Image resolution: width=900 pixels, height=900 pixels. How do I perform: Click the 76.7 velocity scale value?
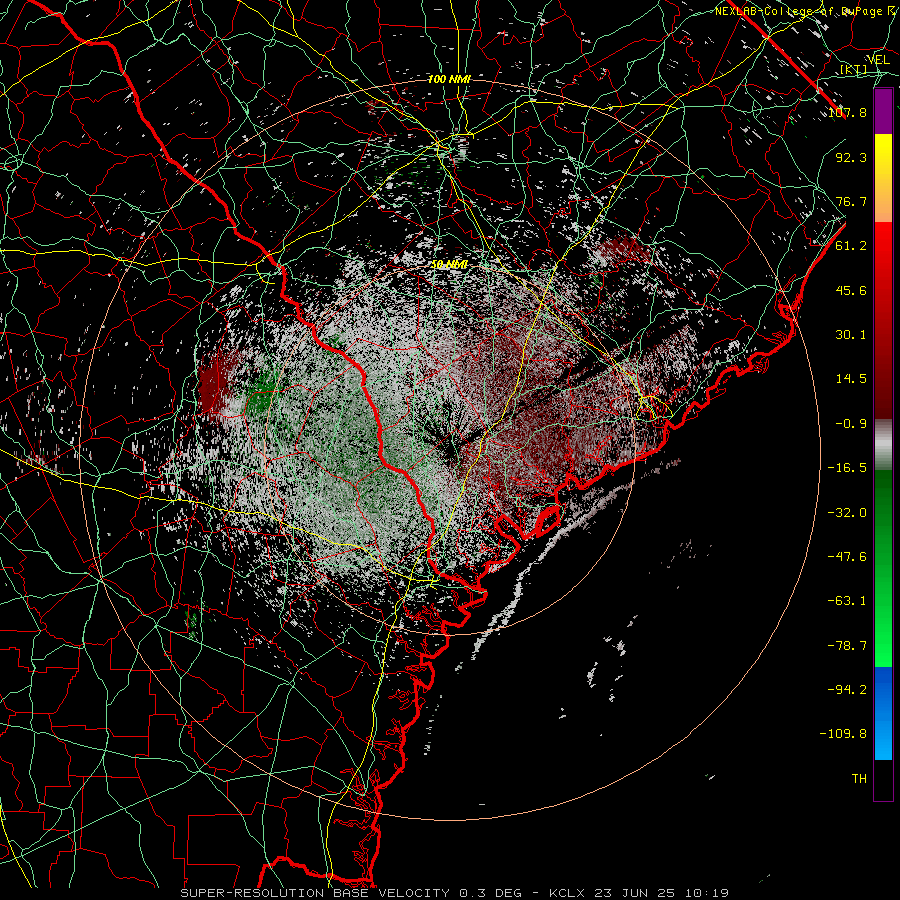(x=851, y=201)
